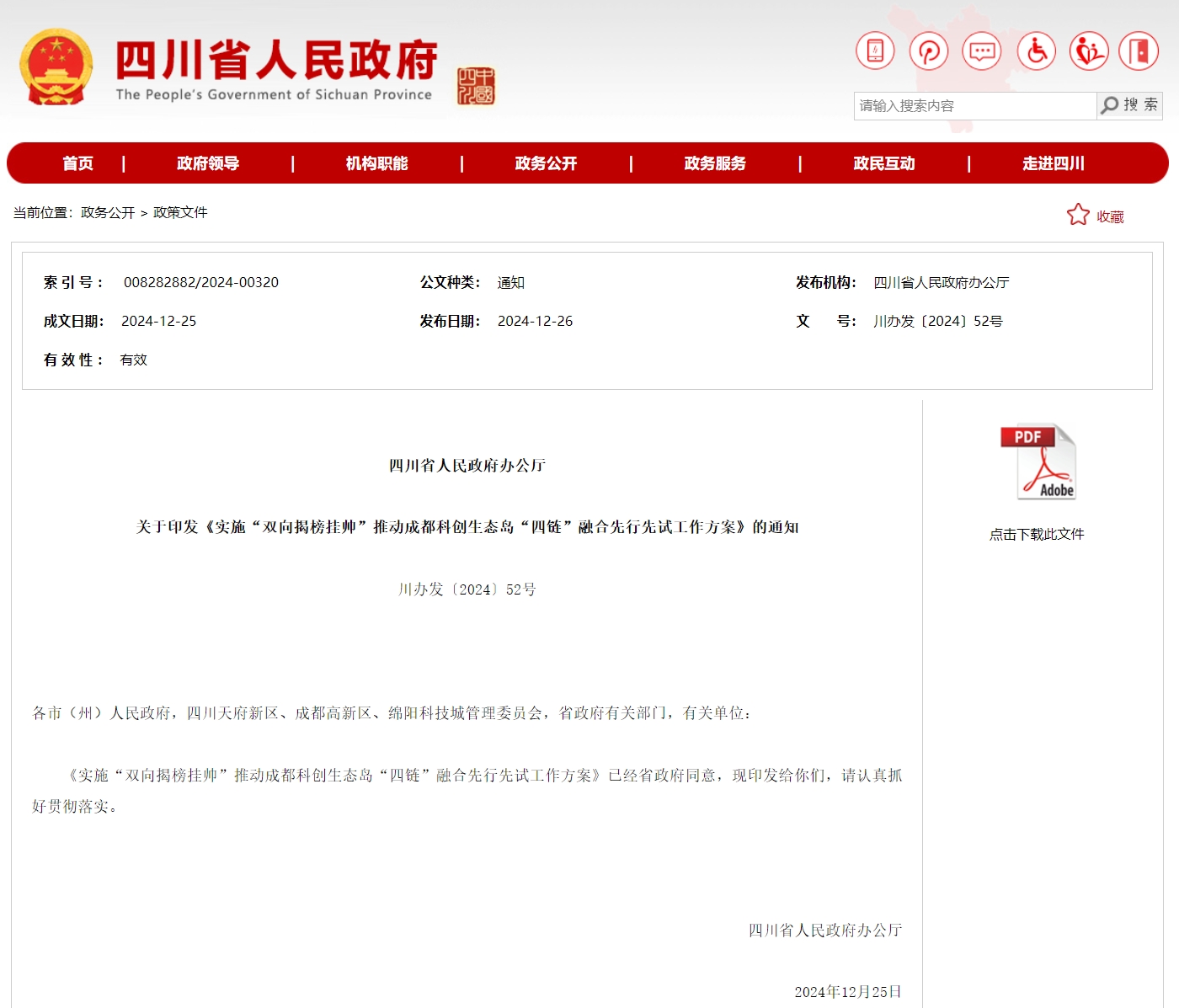Click the circular P-shaped icon in header
This screenshot has width=1179, height=1008.
(x=929, y=51)
